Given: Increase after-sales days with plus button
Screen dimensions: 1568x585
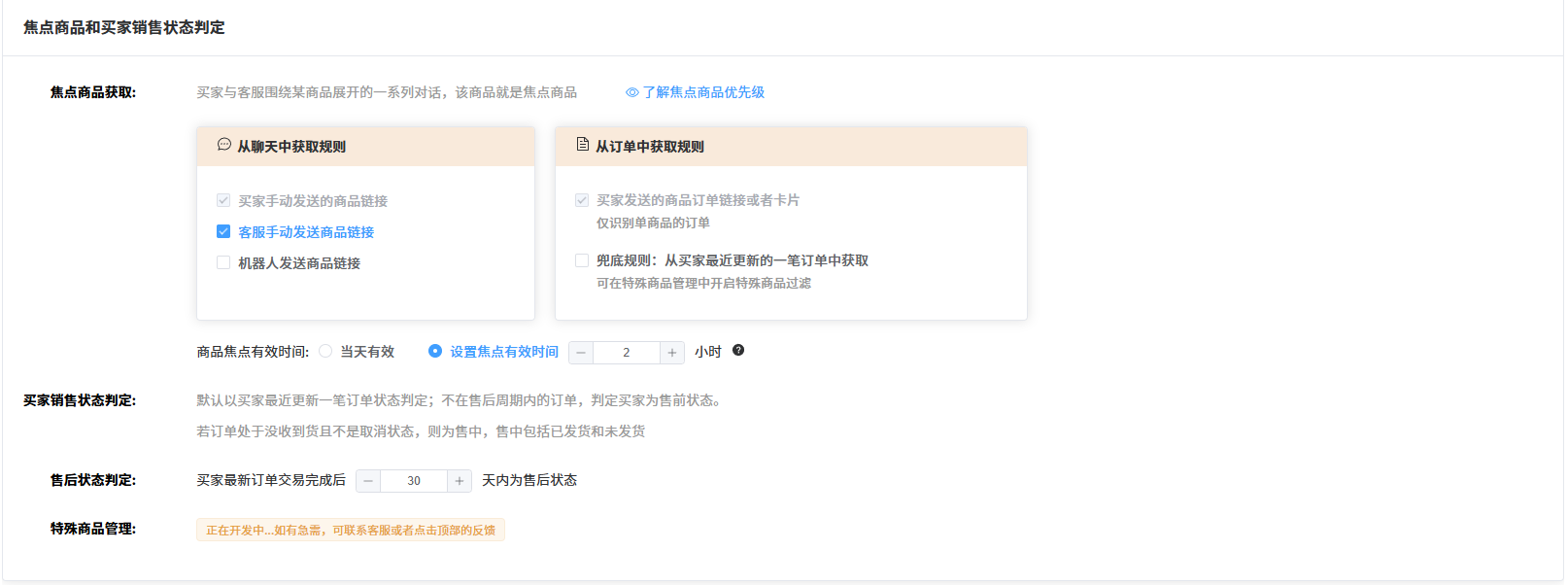Looking at the screenshot, I should (460, 481).
